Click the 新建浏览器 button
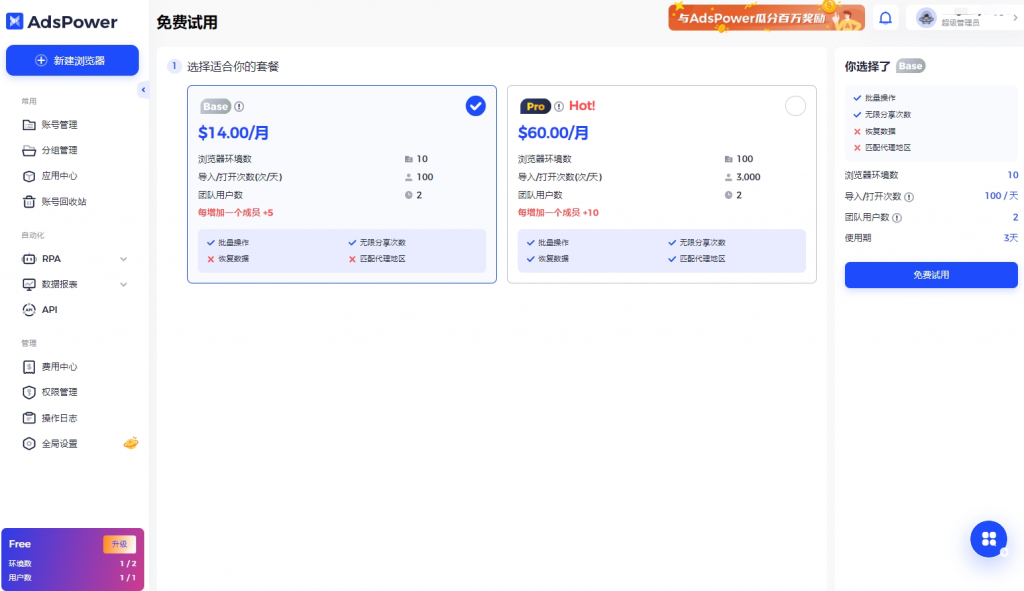Image resolution: width=1024 pixels, height=591 pixels. (x=72, y=61)
